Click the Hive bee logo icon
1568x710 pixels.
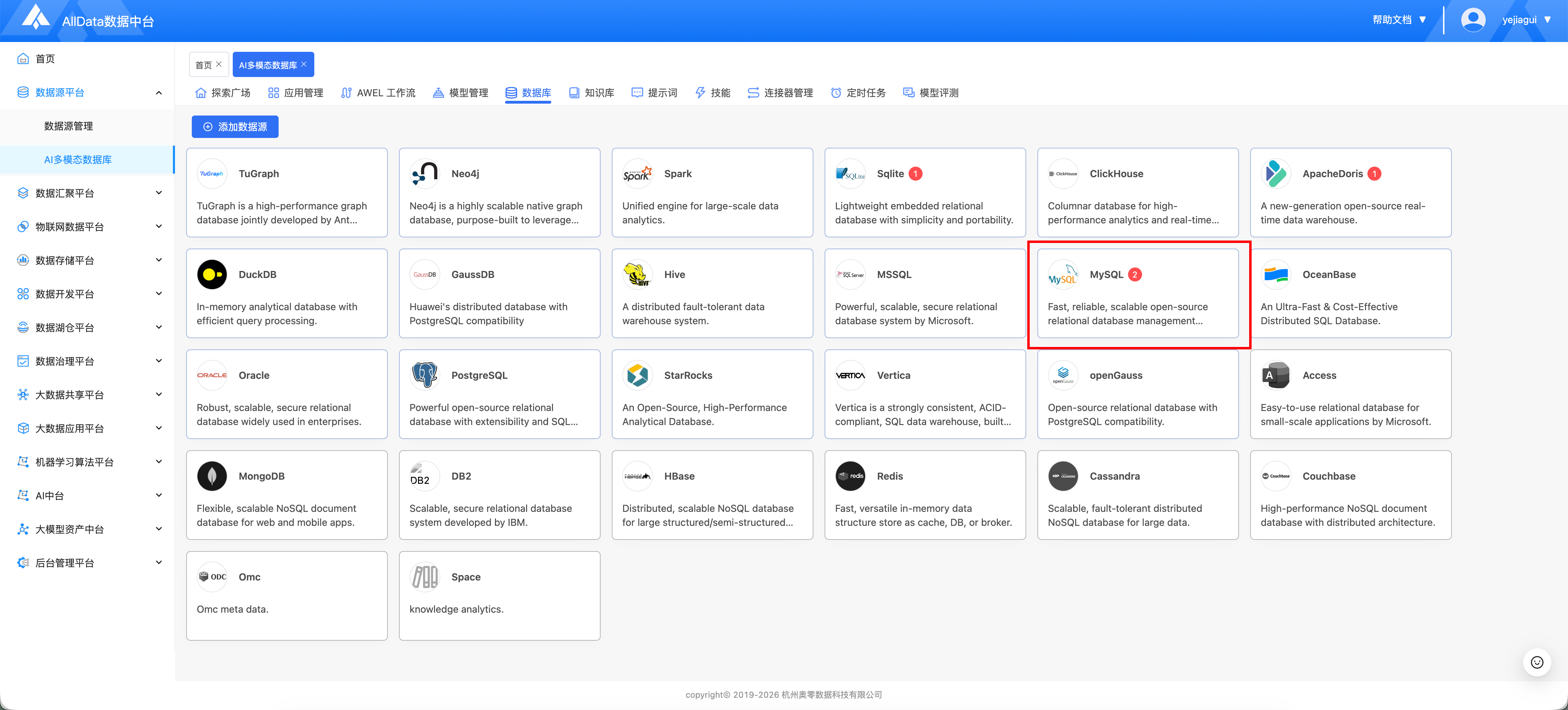pos(637,274)
